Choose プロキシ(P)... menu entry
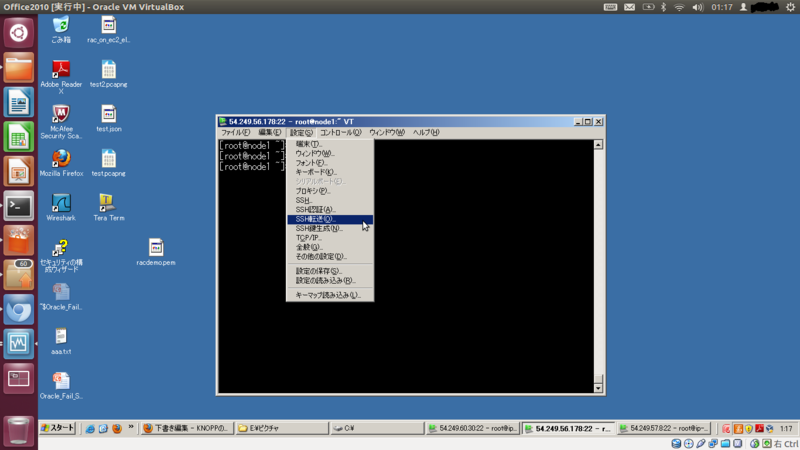This screenshot has width=800, height=450. pos(330,191)
